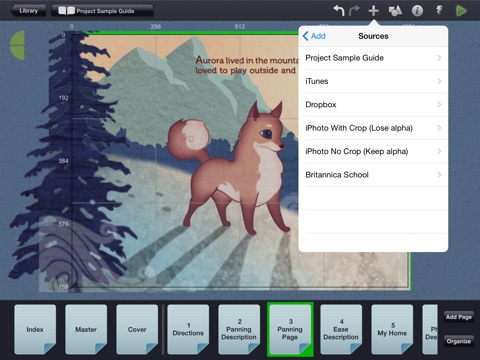Tap the green half-circle handle
The image size is (480, 360).
[17, 45]
